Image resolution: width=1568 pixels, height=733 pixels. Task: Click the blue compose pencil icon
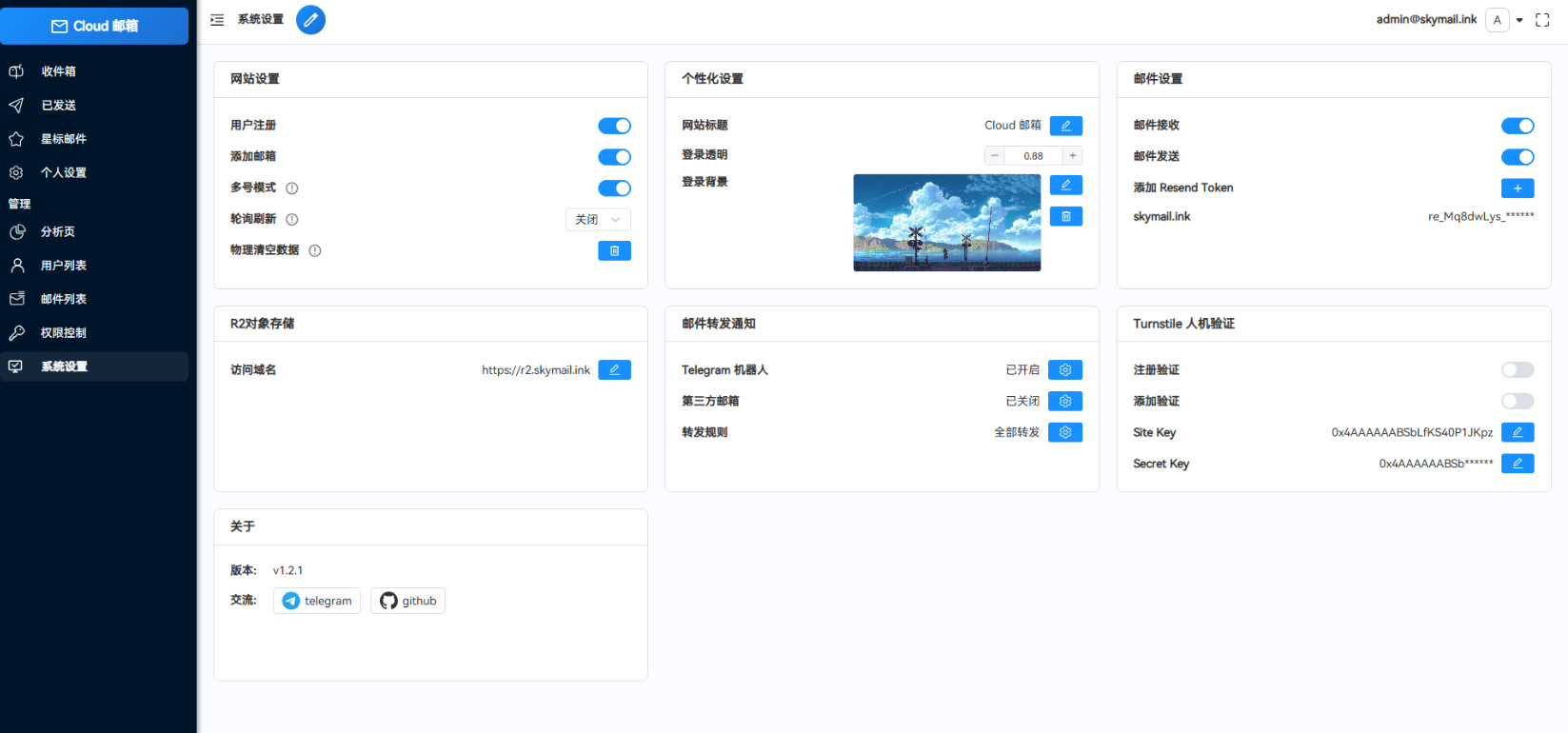coord(310,20)
